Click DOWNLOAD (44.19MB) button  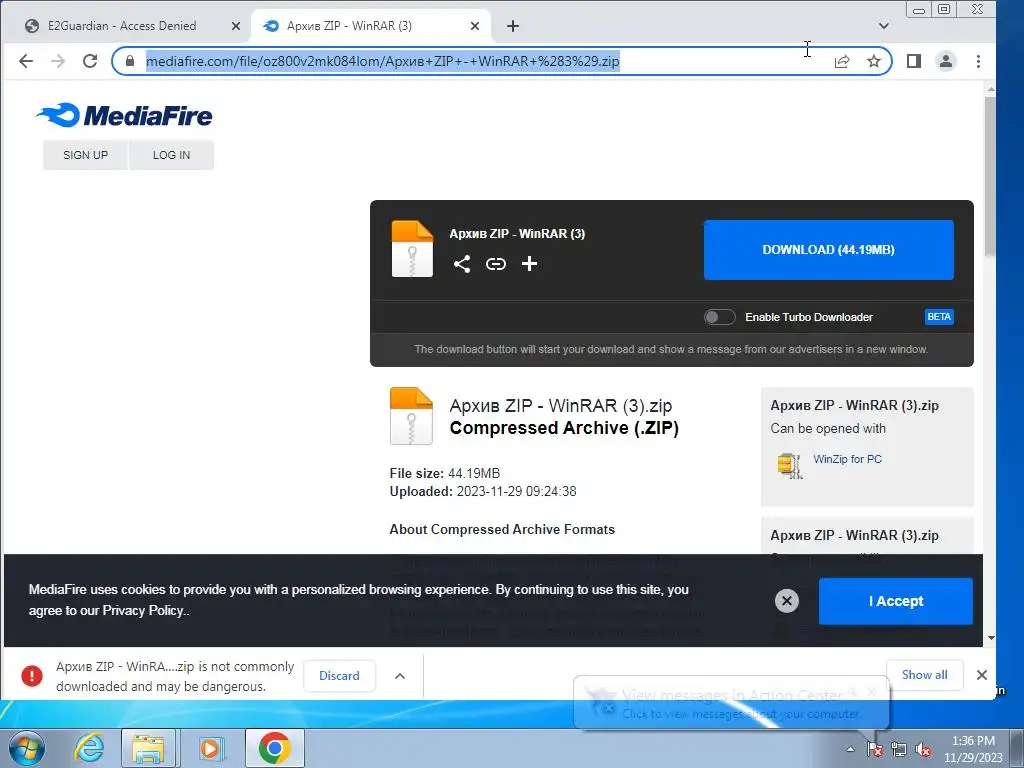click(x=829, y=250)
